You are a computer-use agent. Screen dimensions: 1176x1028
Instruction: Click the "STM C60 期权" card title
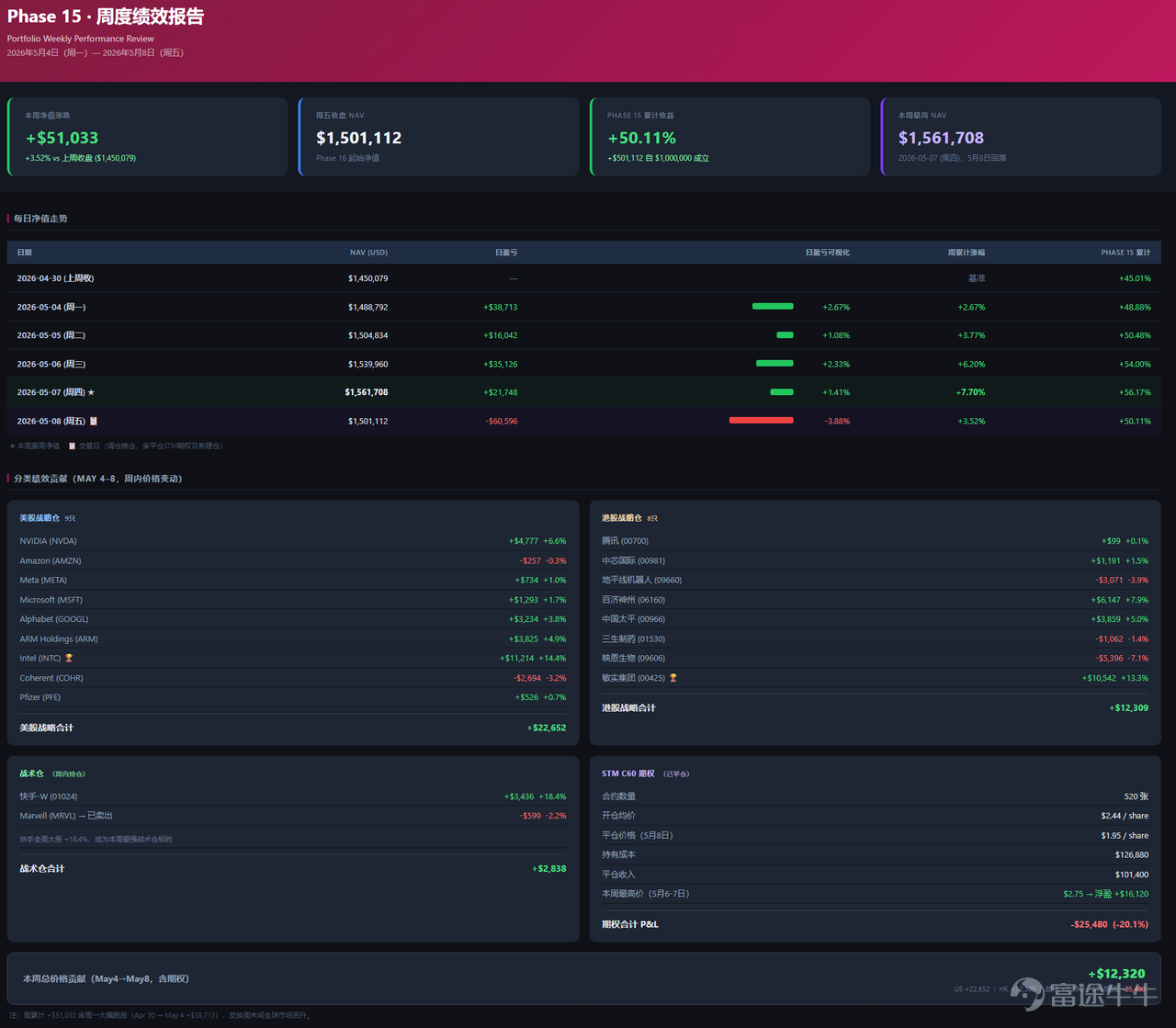click(x=628, y=774)
